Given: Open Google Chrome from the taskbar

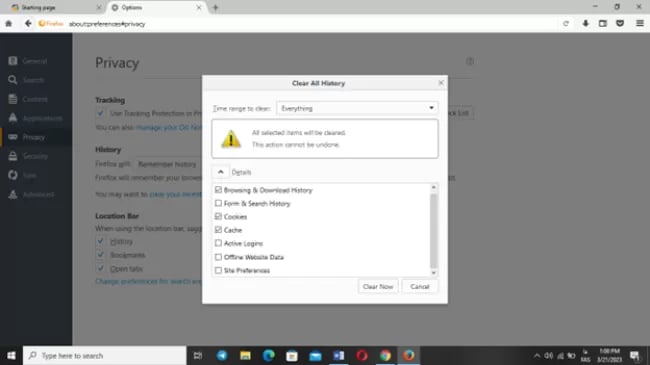Looking at the screenshot, I should 385,355.
